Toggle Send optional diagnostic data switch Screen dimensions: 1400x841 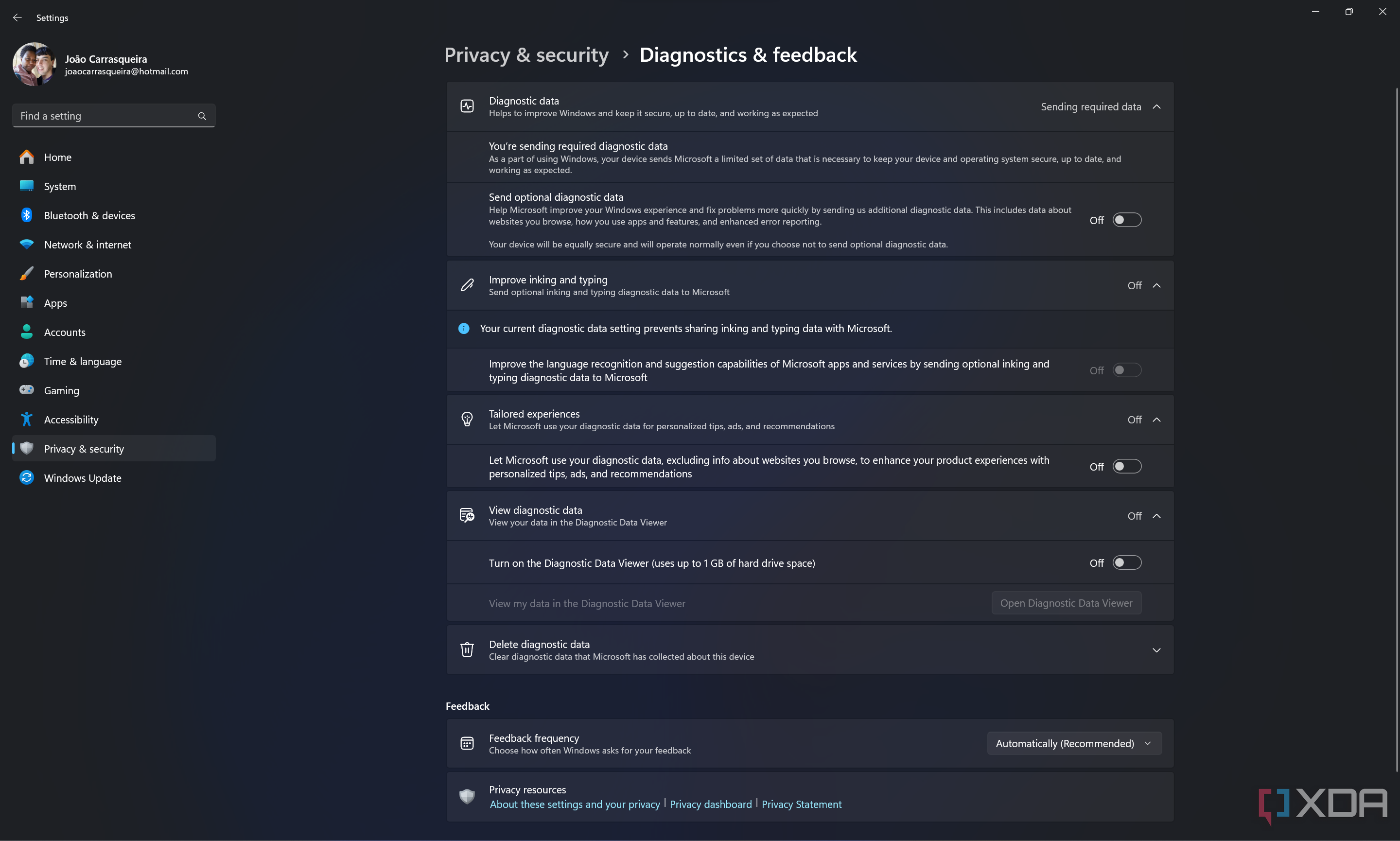(1126, 220)
